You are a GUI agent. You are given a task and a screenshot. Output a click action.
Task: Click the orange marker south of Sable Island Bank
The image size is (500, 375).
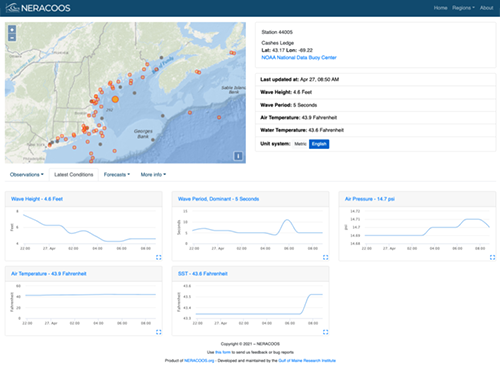(219, 117)
